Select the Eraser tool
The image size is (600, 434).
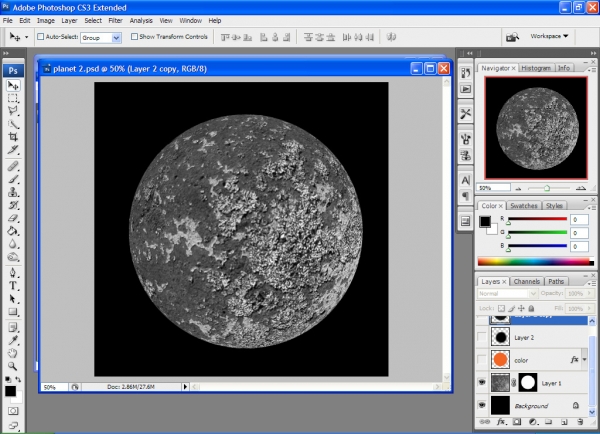click(13, 218)
